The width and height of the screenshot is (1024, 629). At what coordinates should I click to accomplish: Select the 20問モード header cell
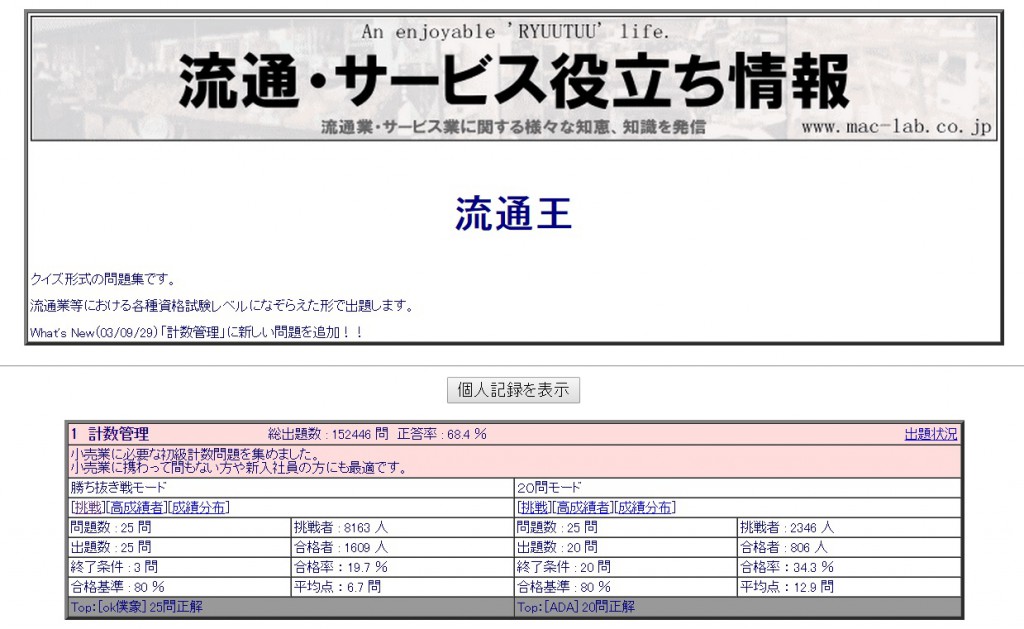(548, 487)
